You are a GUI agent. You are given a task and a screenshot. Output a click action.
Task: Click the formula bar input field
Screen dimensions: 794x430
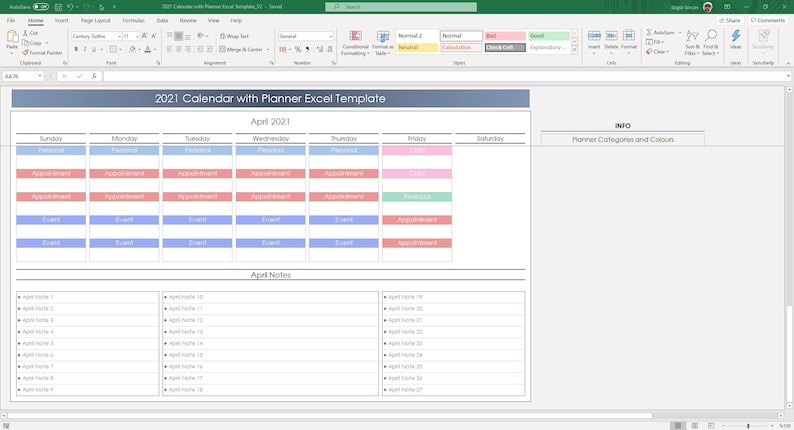pos(445,76)
